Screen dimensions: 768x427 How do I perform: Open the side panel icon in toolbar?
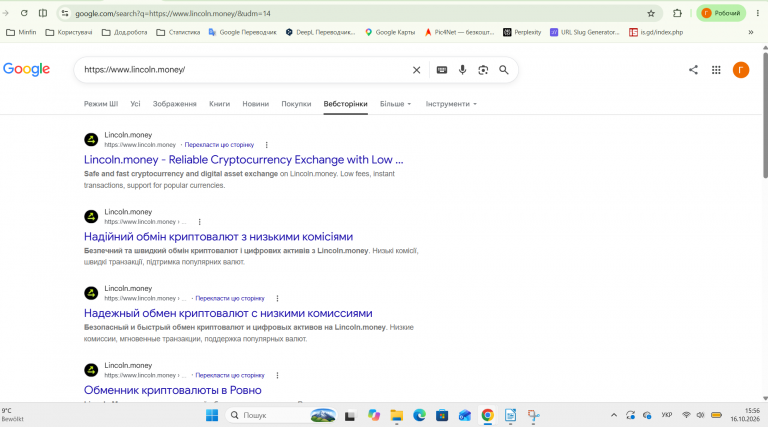(43, 13)
